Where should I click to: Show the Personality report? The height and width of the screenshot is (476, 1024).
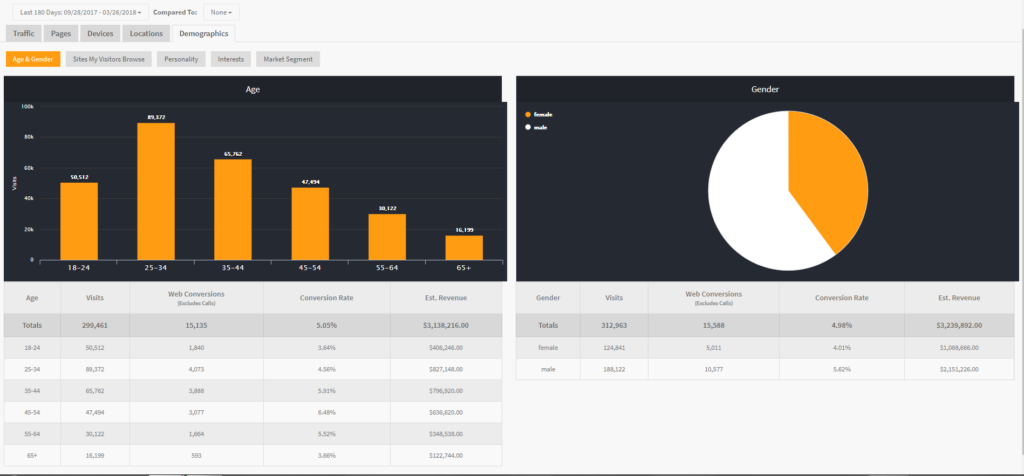(x=181, y=59)
